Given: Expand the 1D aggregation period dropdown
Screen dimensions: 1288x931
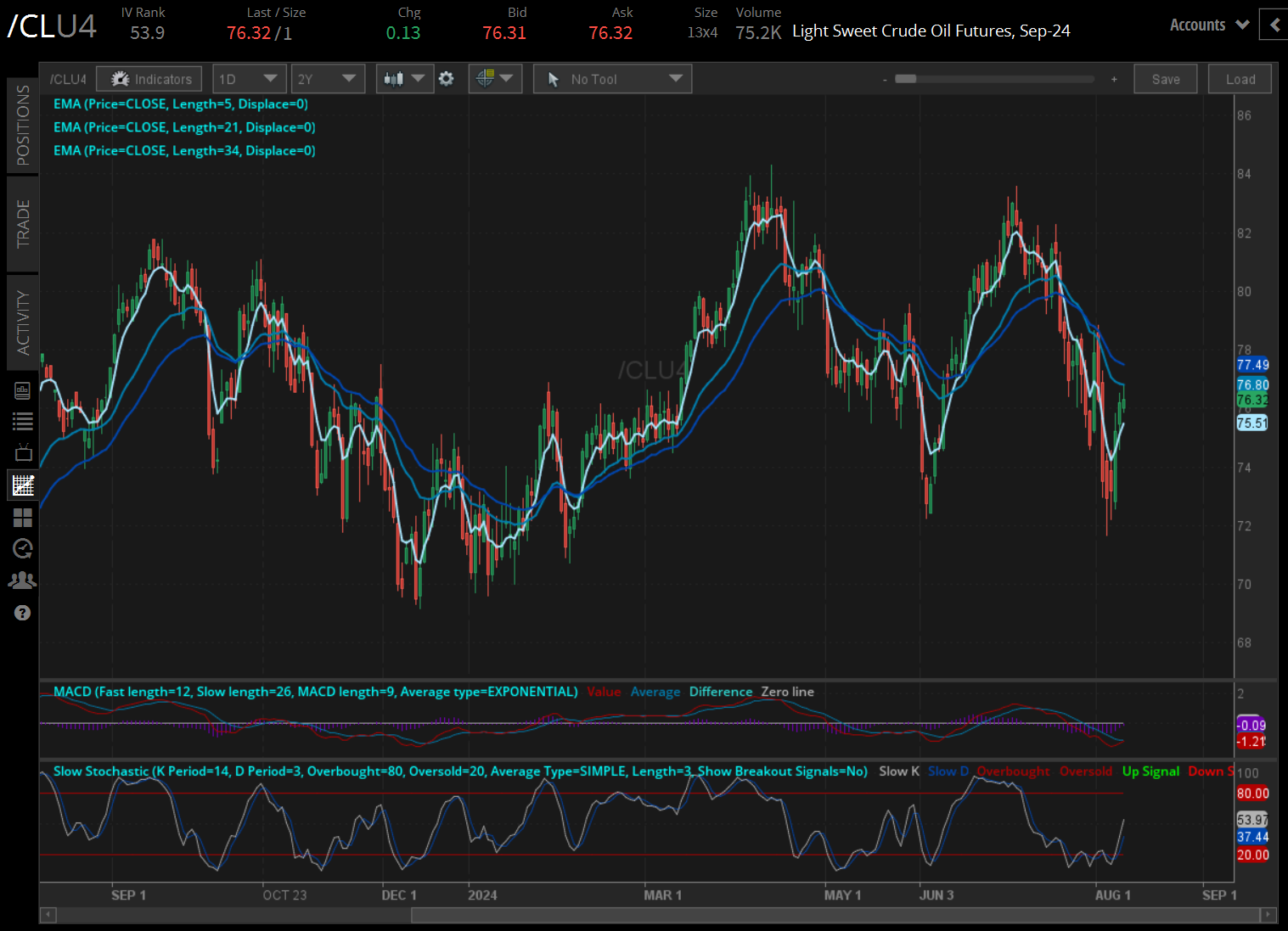Looking at the screenshot, I should [x=249, y=79].
